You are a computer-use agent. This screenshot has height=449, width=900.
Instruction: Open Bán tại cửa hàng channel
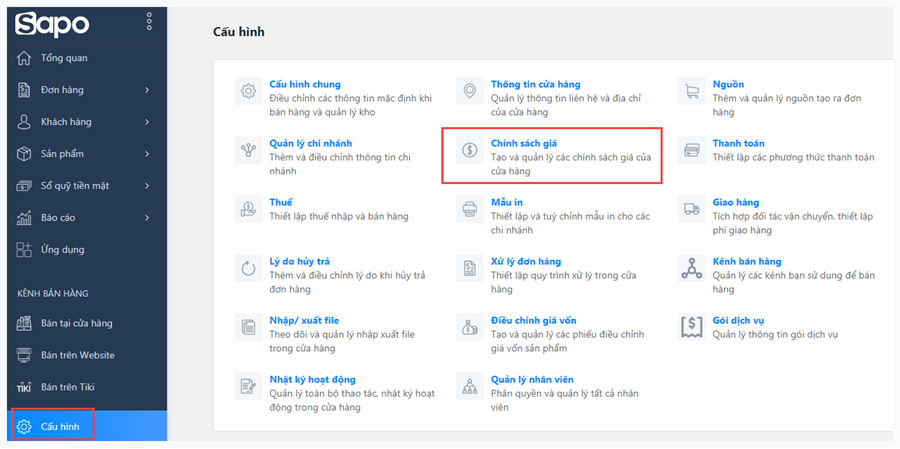(77, 323)
